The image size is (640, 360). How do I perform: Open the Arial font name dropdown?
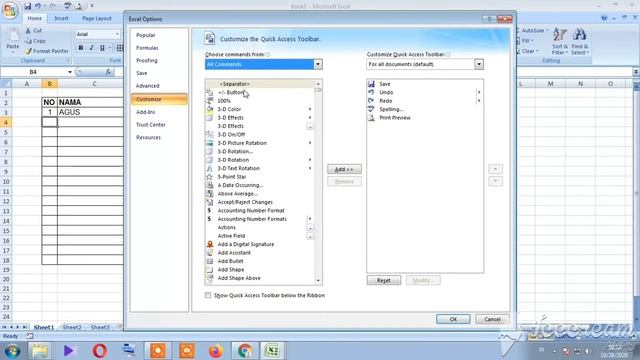[117, 34]
